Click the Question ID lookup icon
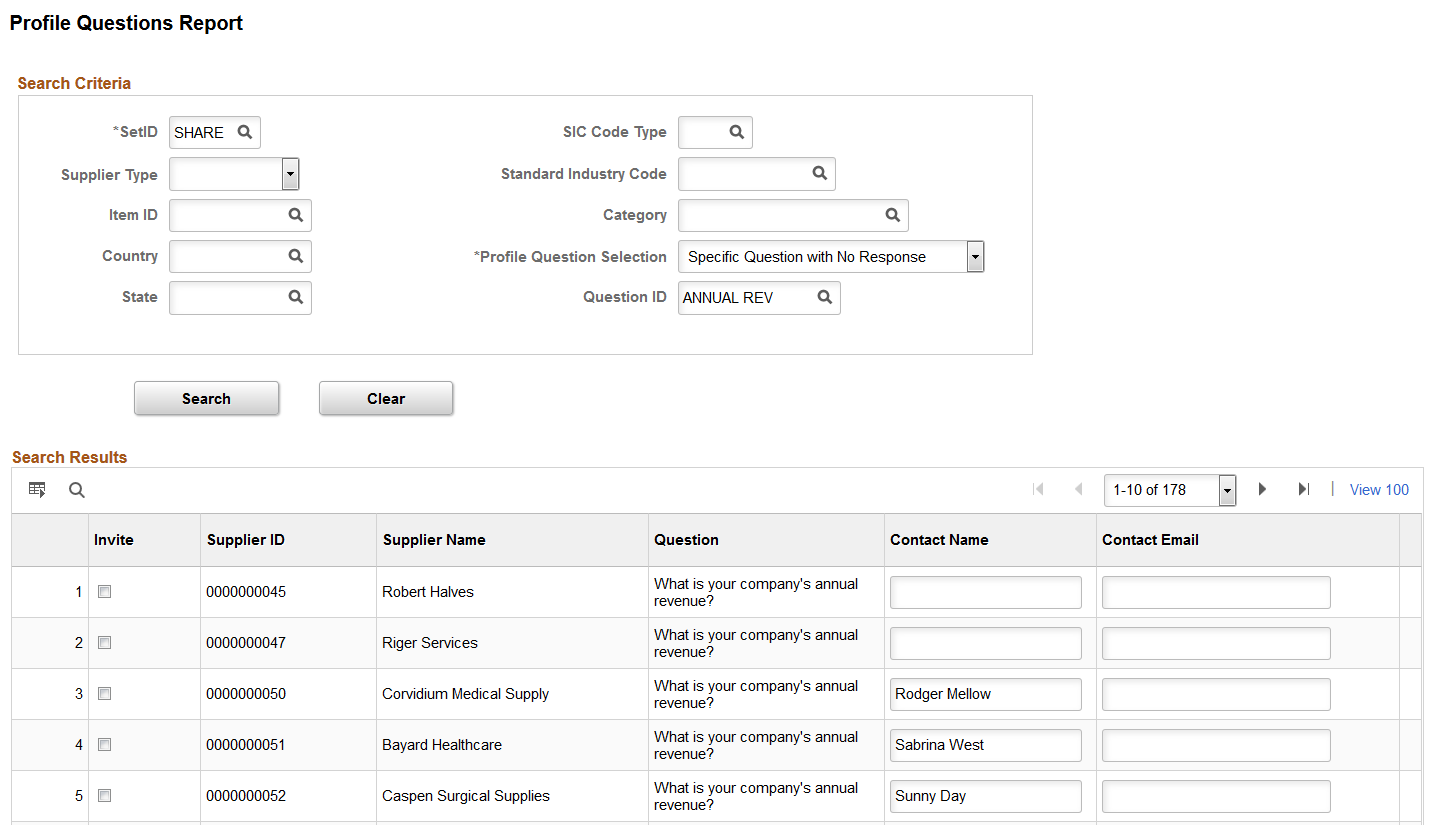The width and height of the screenshot is (1454, 825). click(824, 297)
